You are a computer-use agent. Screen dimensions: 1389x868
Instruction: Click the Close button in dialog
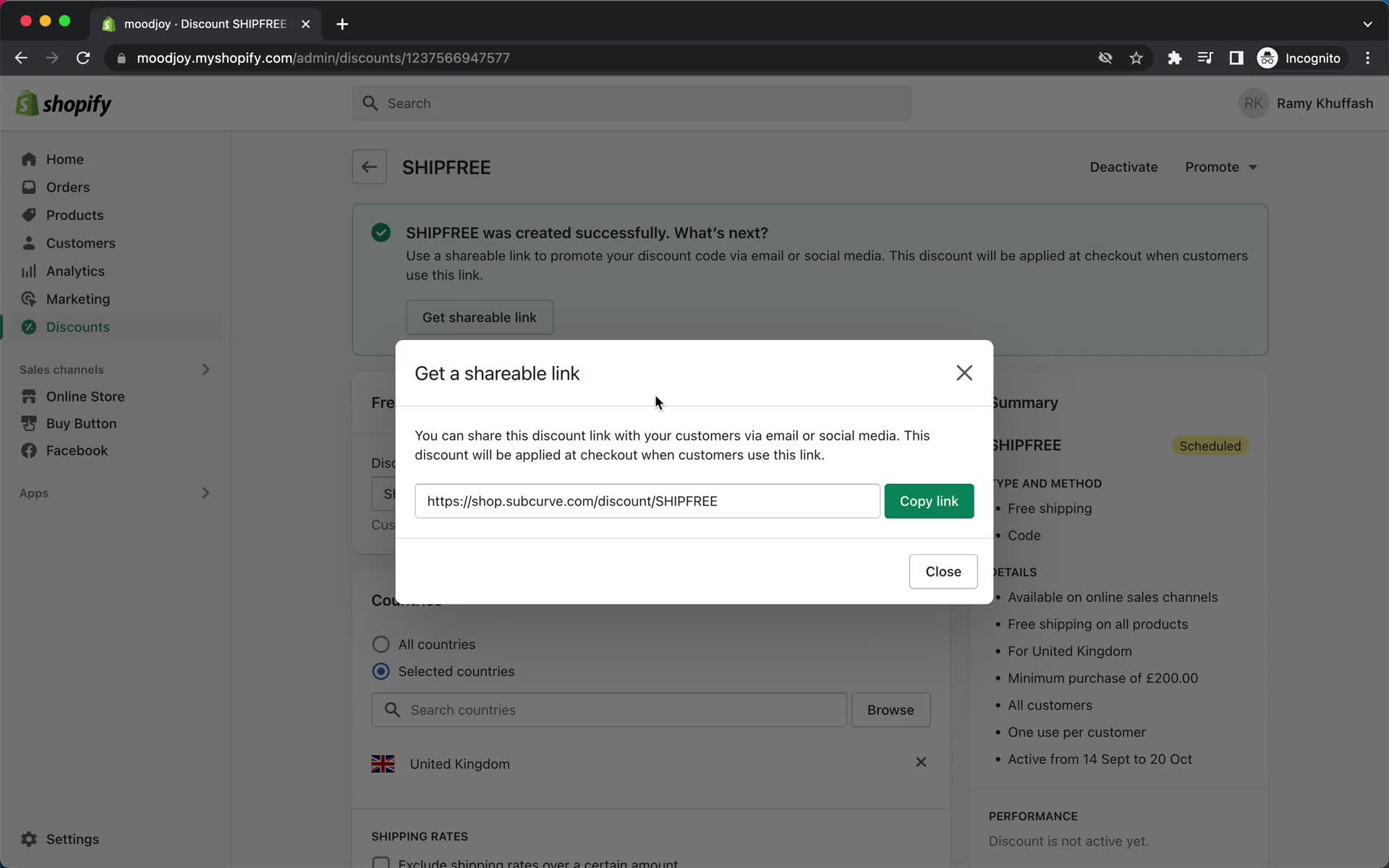pyautogui.click(x=944, y=571)
